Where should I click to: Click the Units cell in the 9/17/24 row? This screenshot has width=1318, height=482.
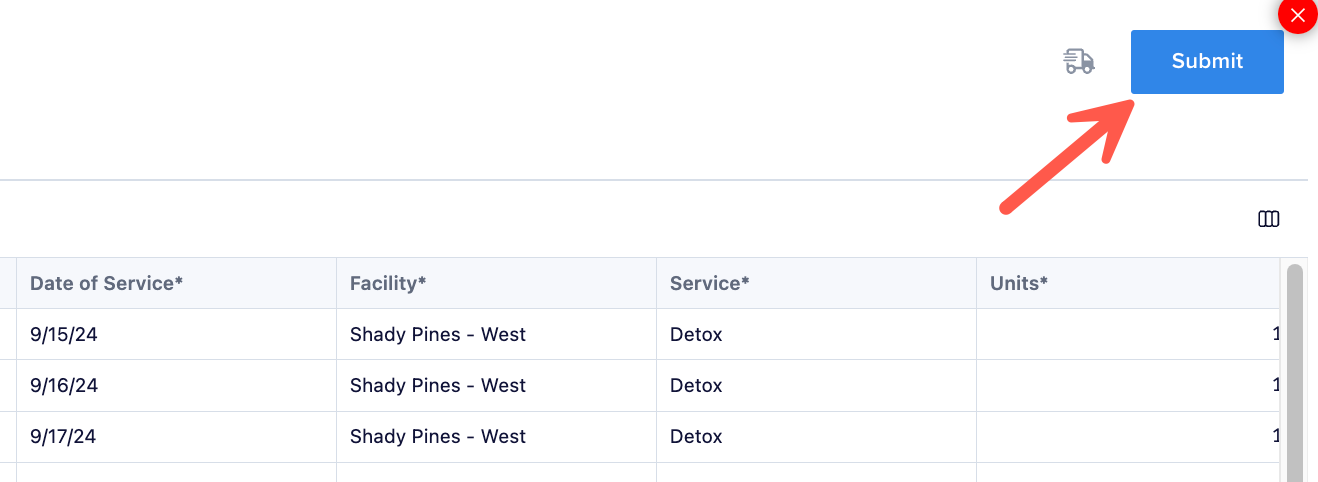[x=1128, y=437]
